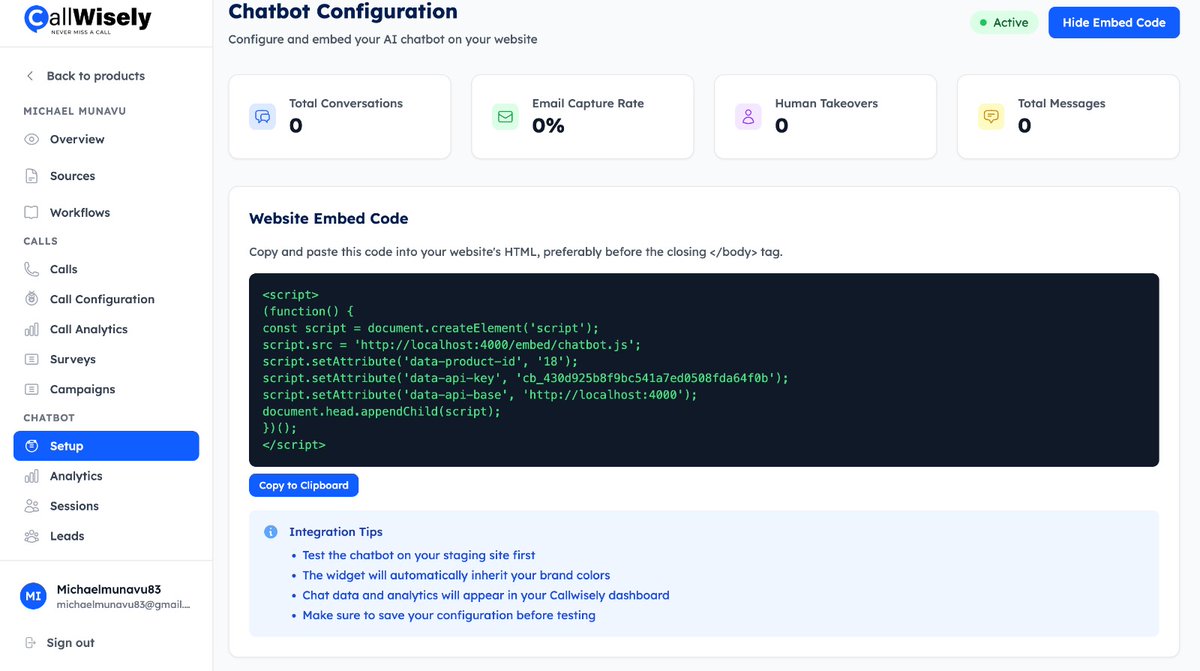Click the chatbot Analytics chart icon
This screenshot has height=671, width=1200.
(31, 476)
